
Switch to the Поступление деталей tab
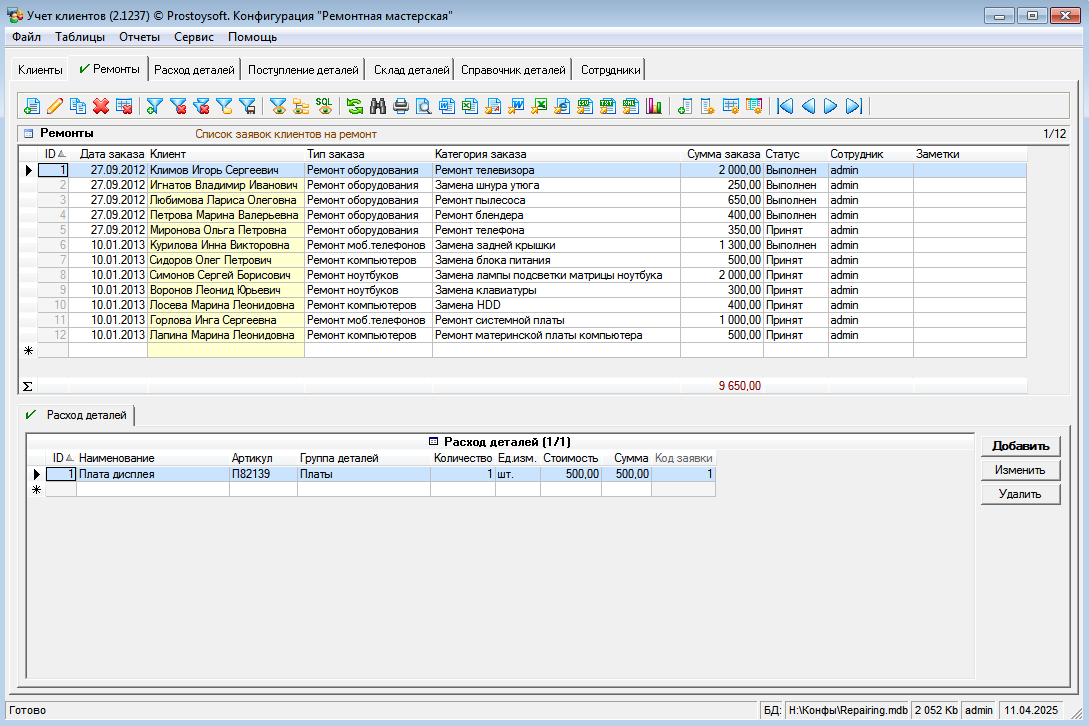304,69
